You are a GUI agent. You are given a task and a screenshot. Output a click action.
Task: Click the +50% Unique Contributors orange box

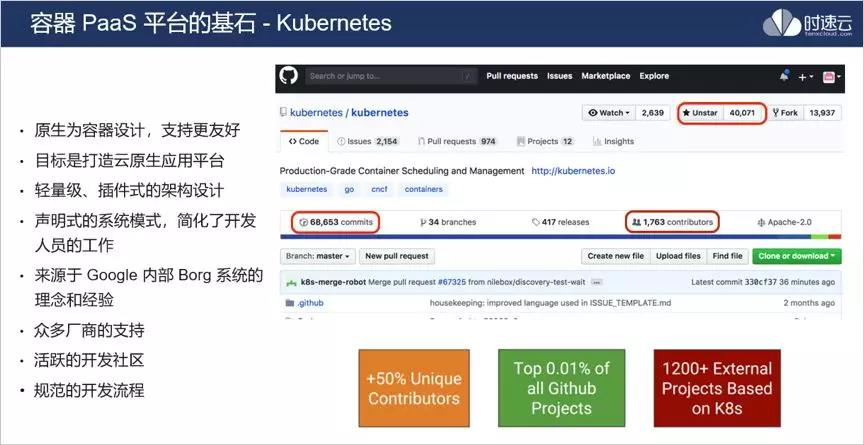click(x=414, y=388)
